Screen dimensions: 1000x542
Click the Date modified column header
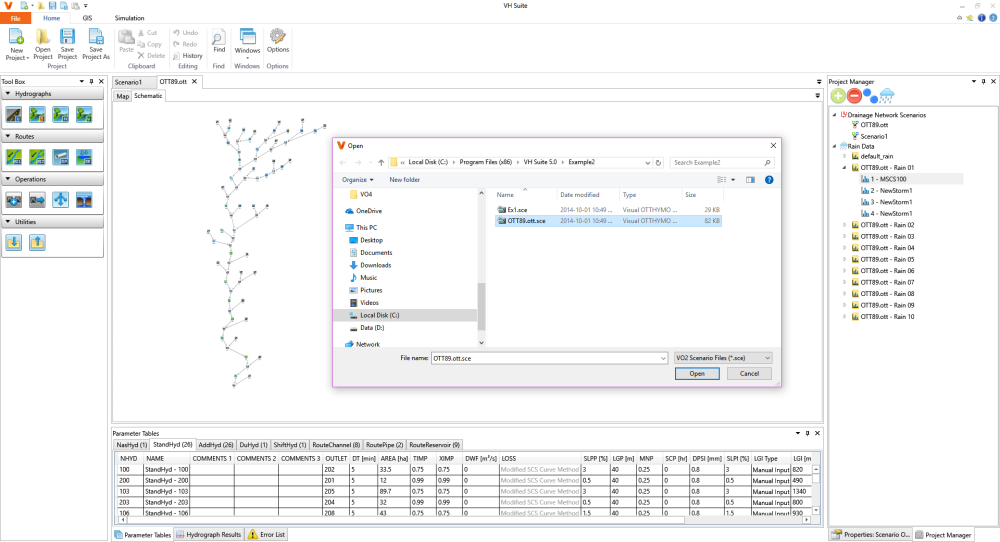580,195
